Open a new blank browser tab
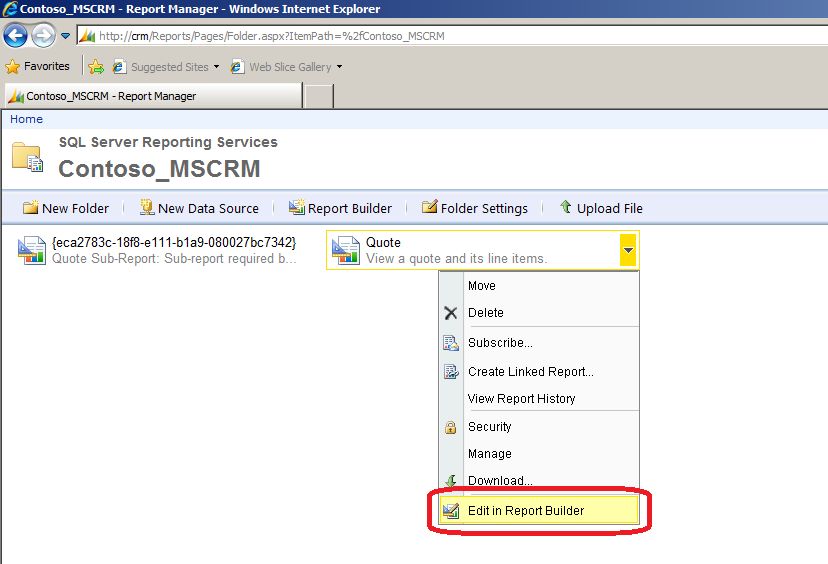 click(x=319, y=96)
